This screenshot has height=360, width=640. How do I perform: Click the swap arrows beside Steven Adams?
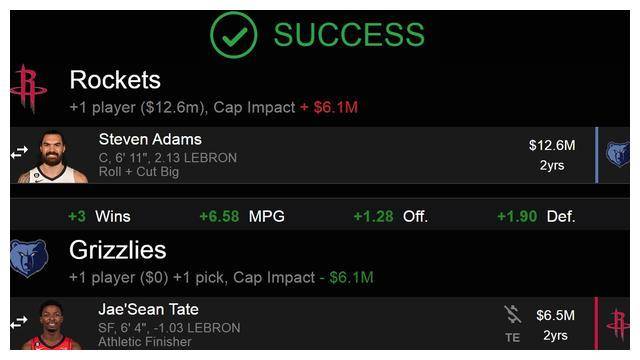coord(19,152)
